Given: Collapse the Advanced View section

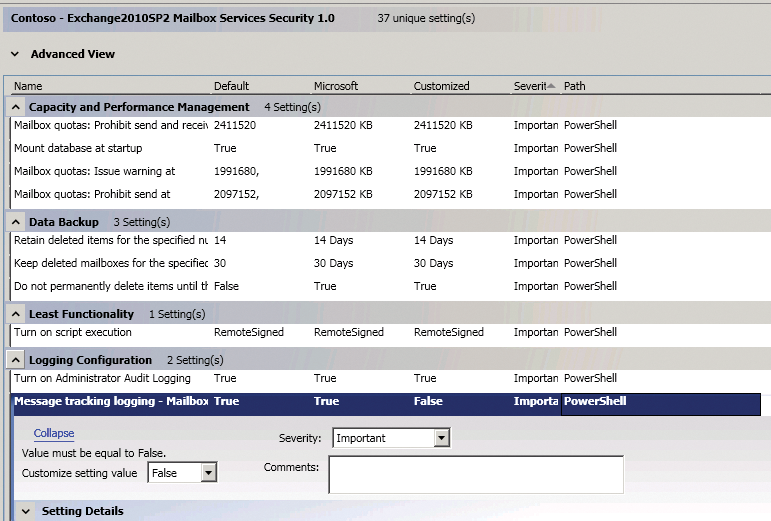Looking at the screenshot, I should [x=15, y=54].
